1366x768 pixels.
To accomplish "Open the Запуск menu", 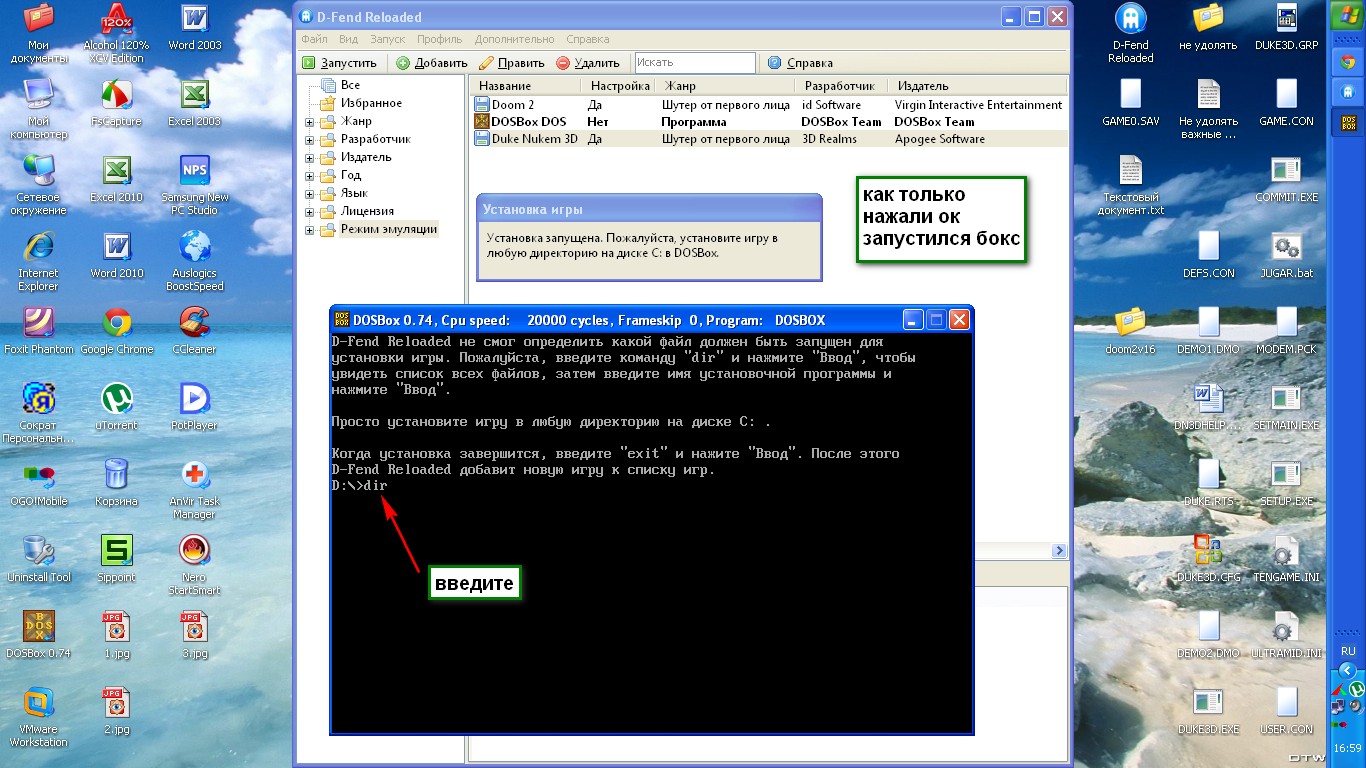I will click(x=388, y=39).
